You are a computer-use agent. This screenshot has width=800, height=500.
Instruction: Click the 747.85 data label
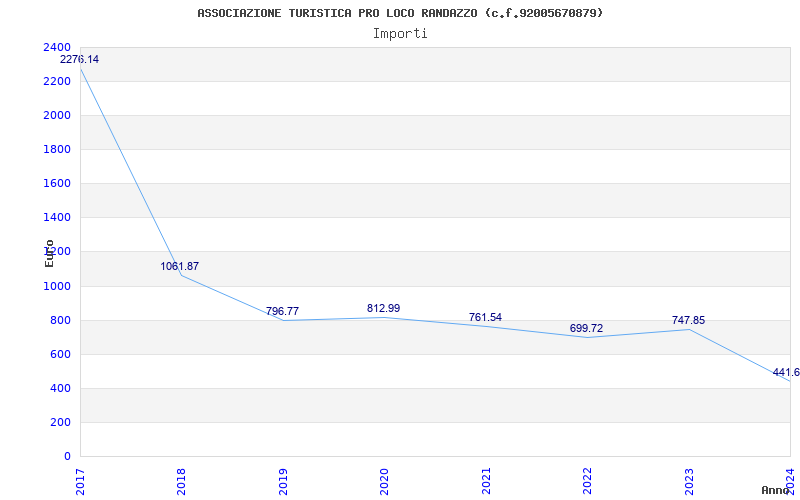pos(688,320)
